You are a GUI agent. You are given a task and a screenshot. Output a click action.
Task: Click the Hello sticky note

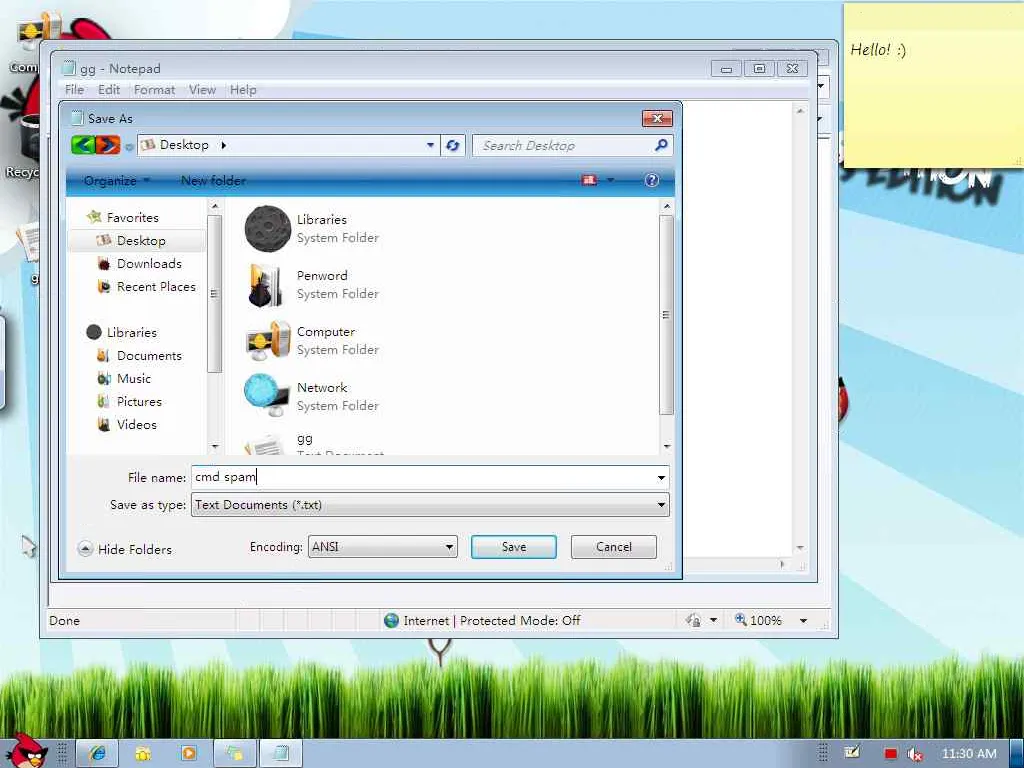coord(933,86)
